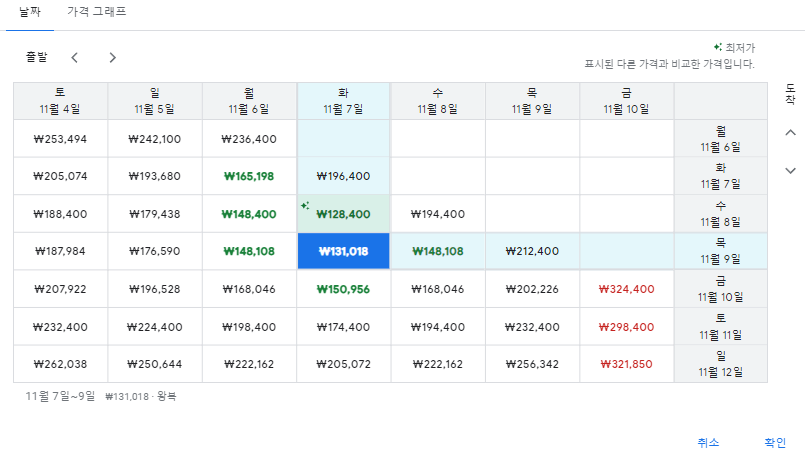805x459 pixels.
Task: Select the ₩187,984 price cell
Action: (x=60, y=251)
